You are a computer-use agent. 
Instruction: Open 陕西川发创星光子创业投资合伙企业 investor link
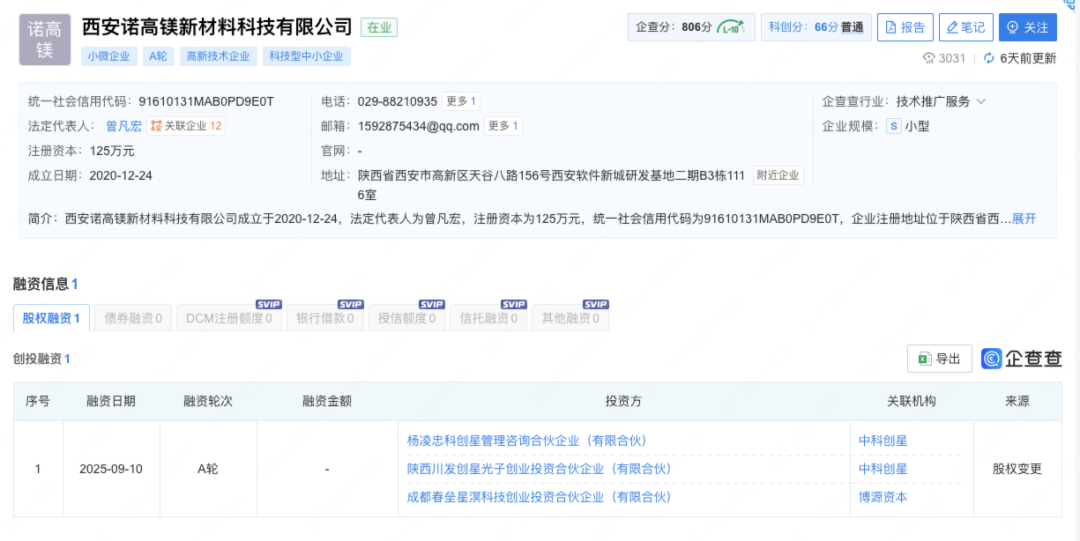click(539, 469)
